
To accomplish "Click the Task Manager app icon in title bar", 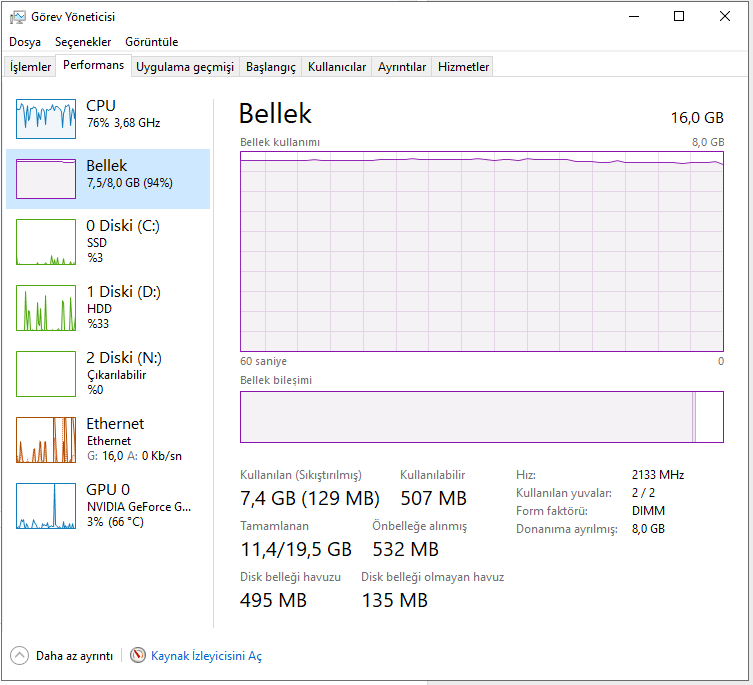I will click(x=16, y=17).
